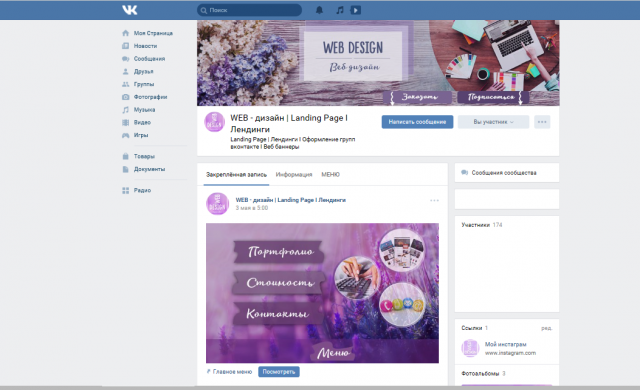The image size is (640, 390).
Task: Click www.instagram.com under Мой инстаграм
Action: [510, 353]
